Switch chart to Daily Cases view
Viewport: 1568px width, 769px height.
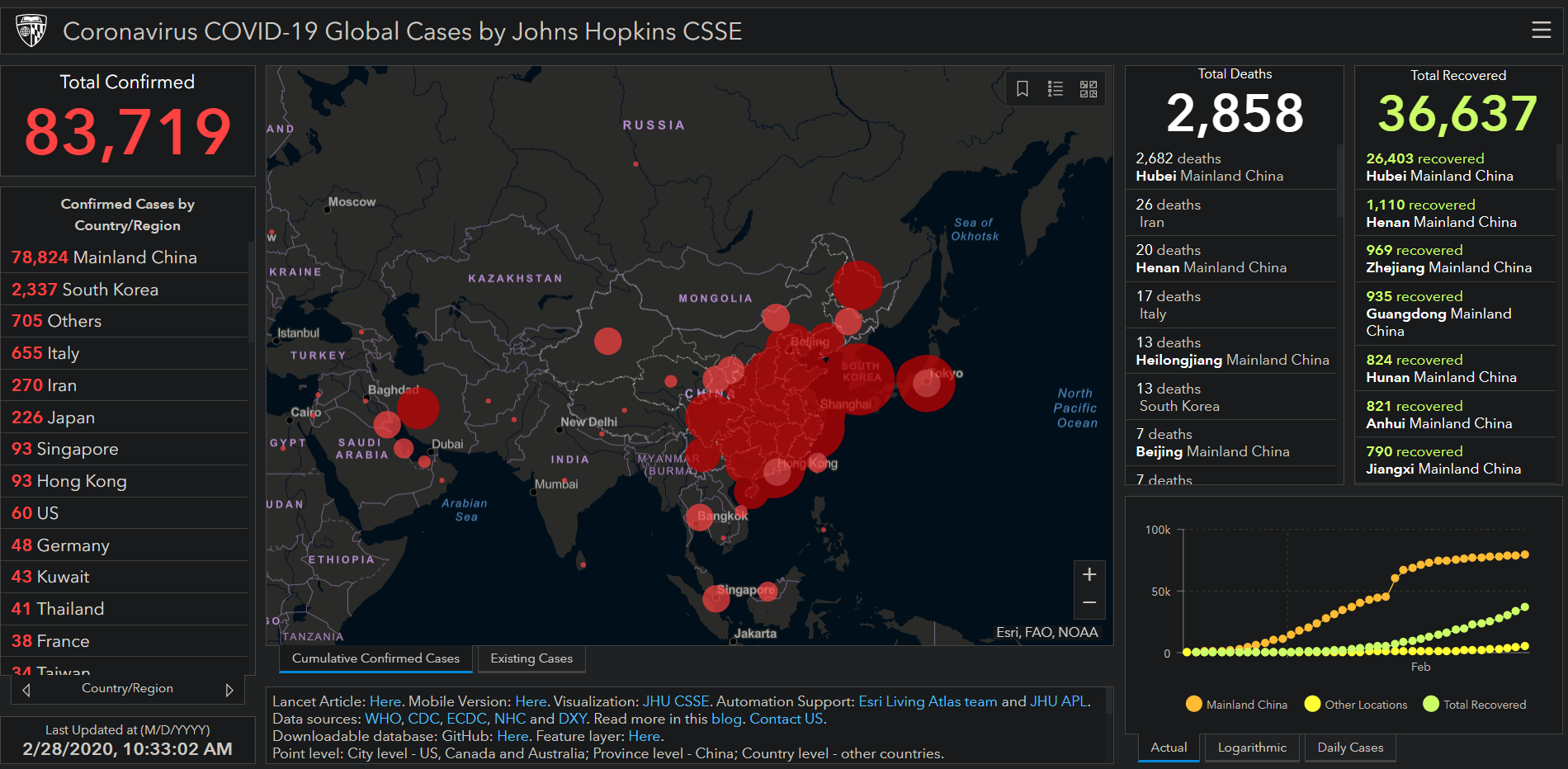tap(1350, 748)
